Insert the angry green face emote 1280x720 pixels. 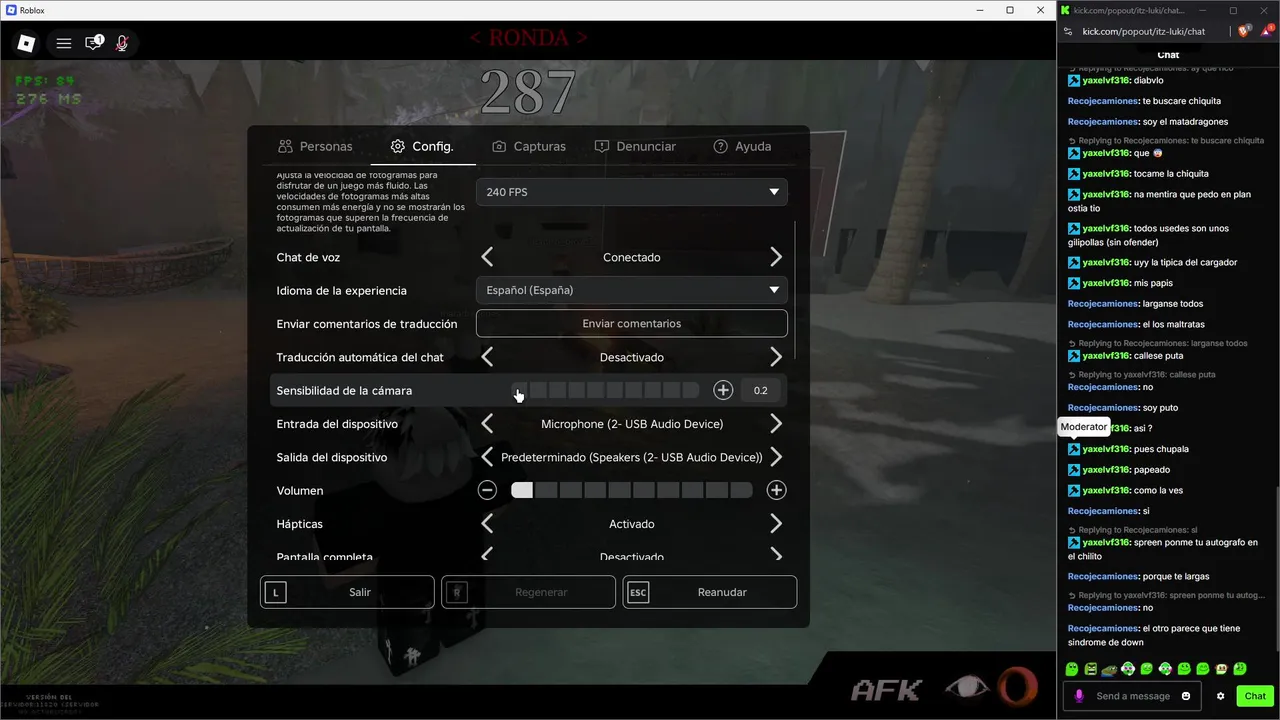click(1090, 668)
